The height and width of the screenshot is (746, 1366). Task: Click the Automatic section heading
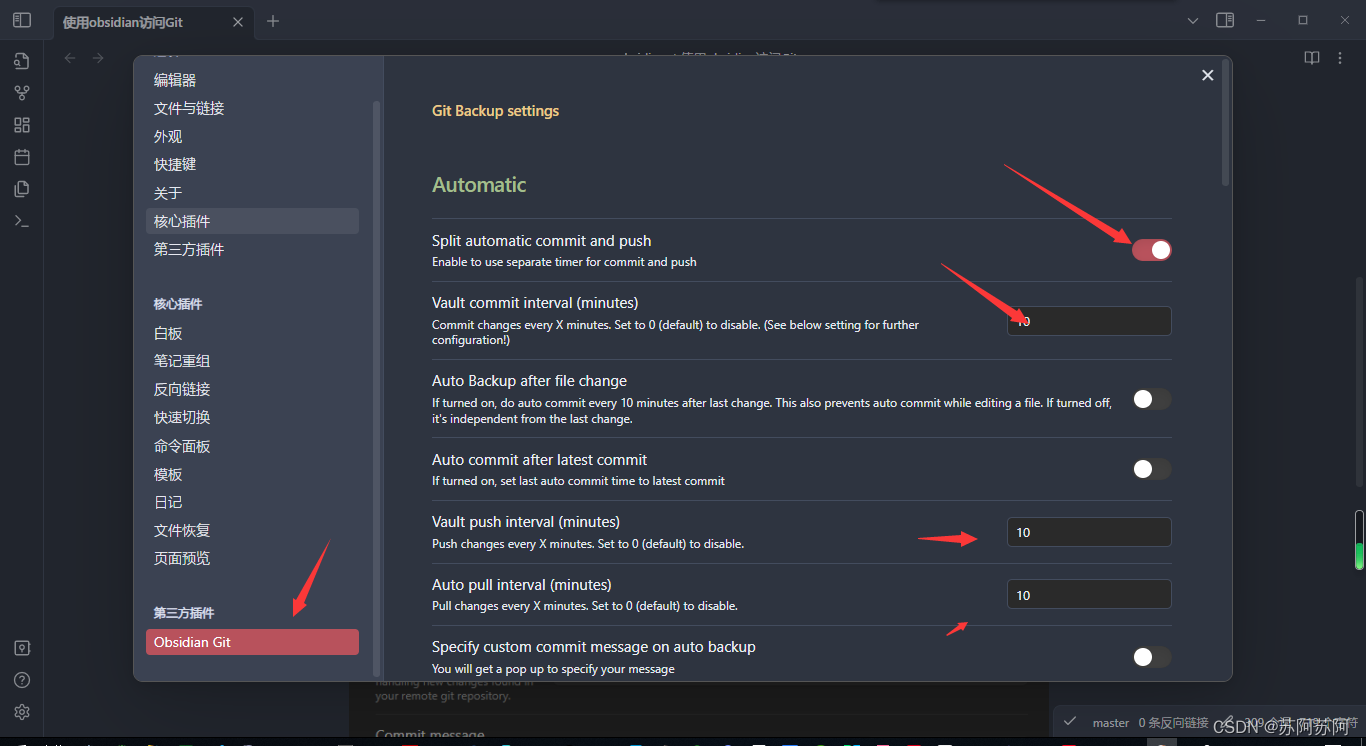[x=479, y=185]
